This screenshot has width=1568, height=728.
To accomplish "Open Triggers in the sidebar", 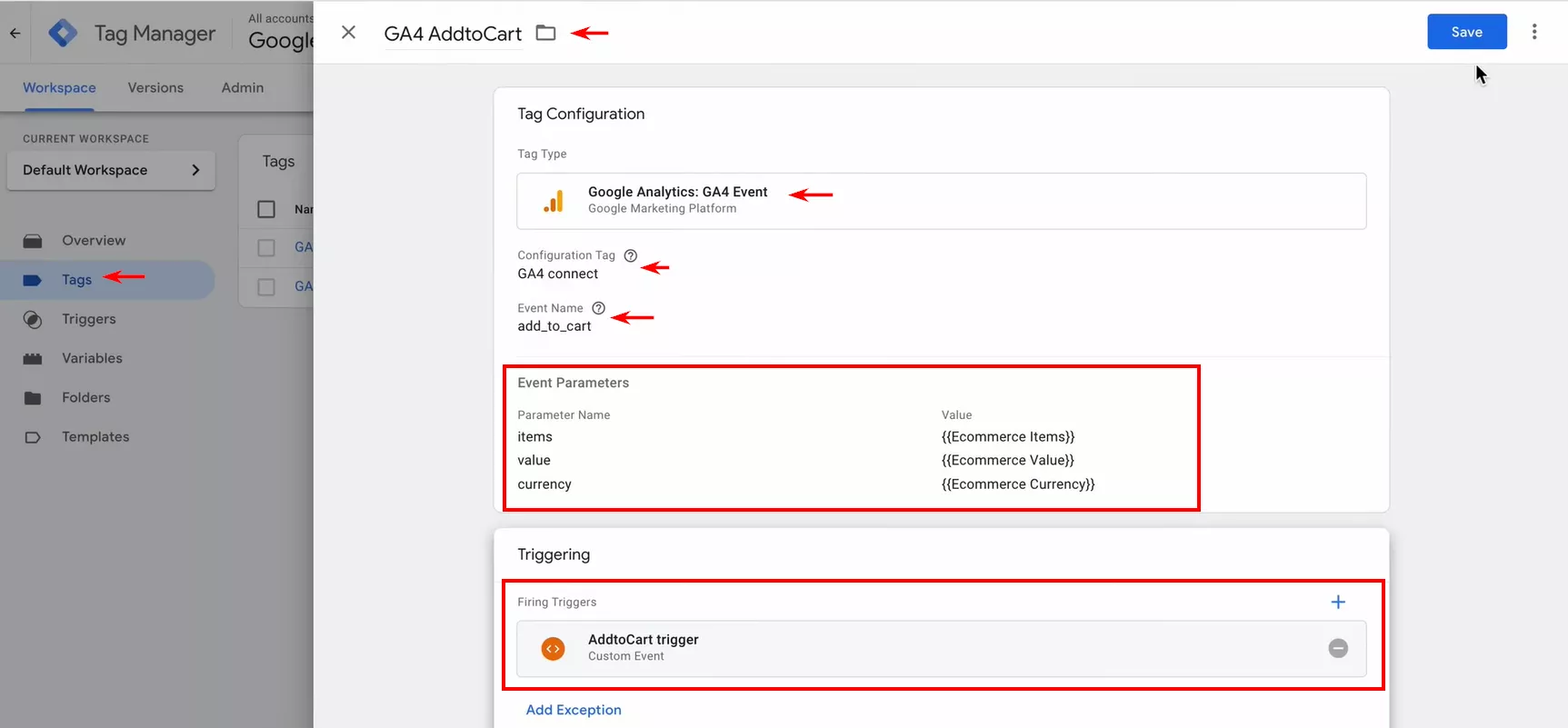I will [89, 319].
